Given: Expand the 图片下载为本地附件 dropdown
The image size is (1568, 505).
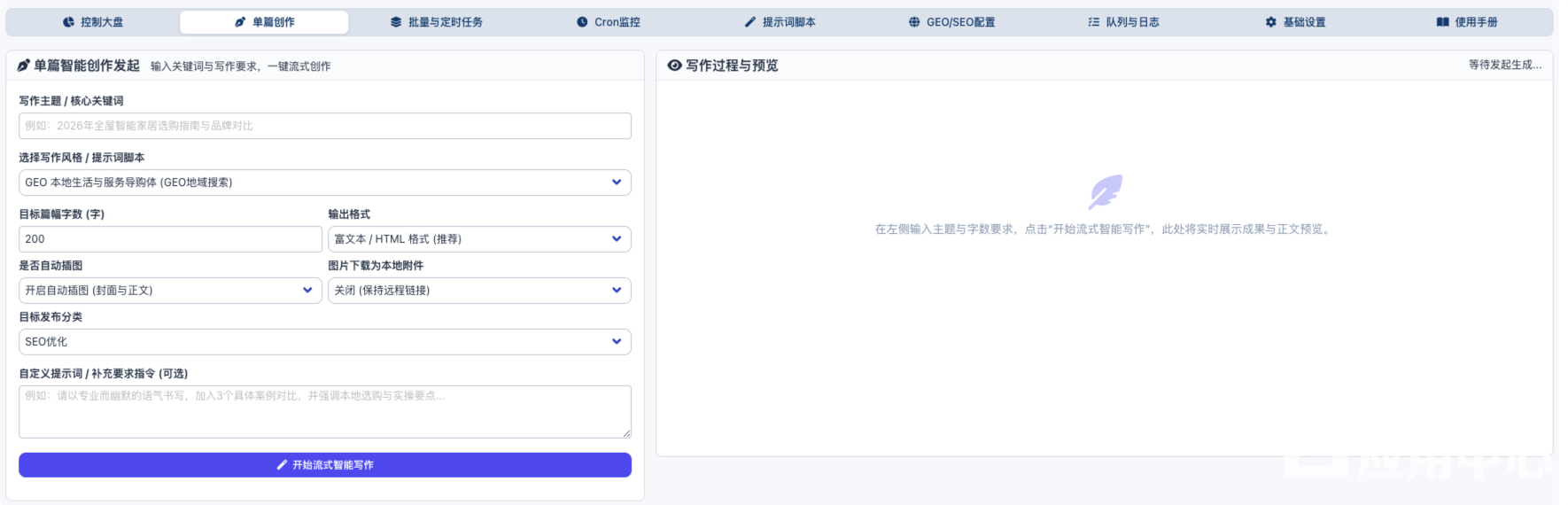Looking at the screenshot, I should [479, 291].
